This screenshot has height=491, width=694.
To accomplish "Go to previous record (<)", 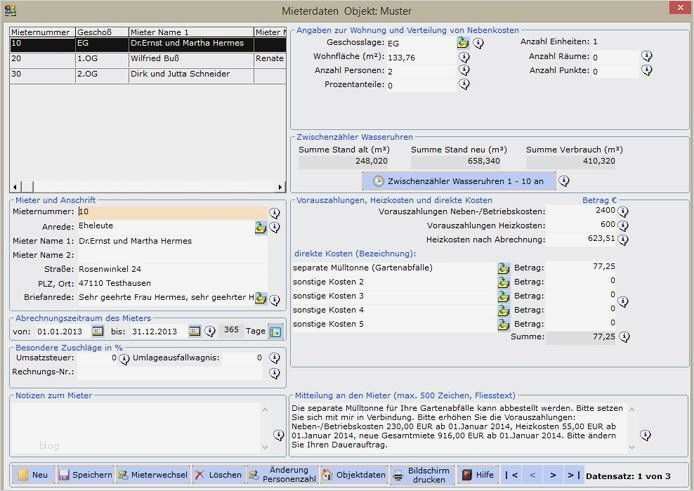I will point(532,476).
